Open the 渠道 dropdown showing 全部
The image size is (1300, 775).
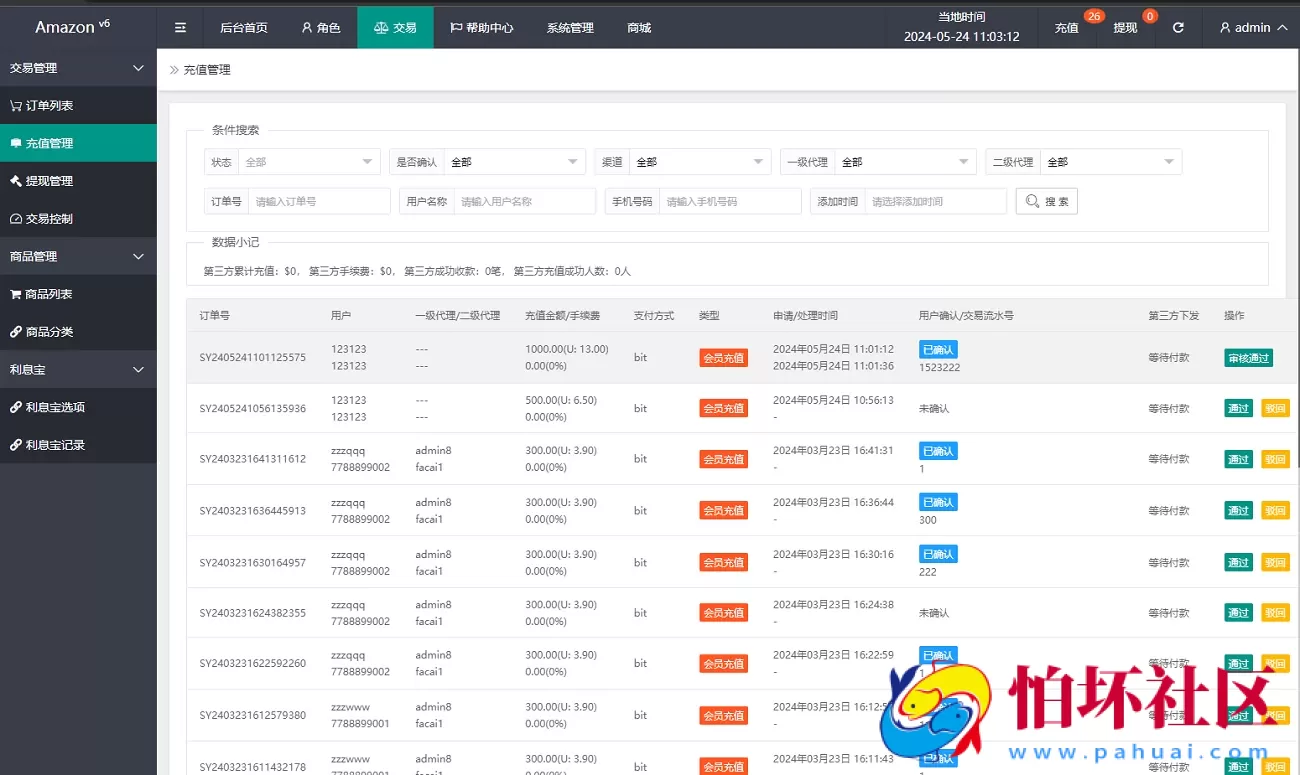coord(698,161)
